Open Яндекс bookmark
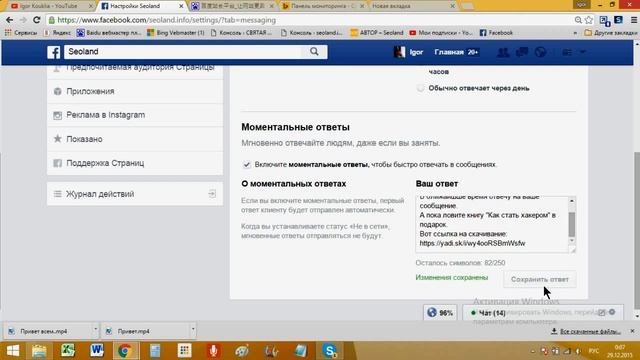The width and height of the screenshot is (640, 360). pos(58,33)
